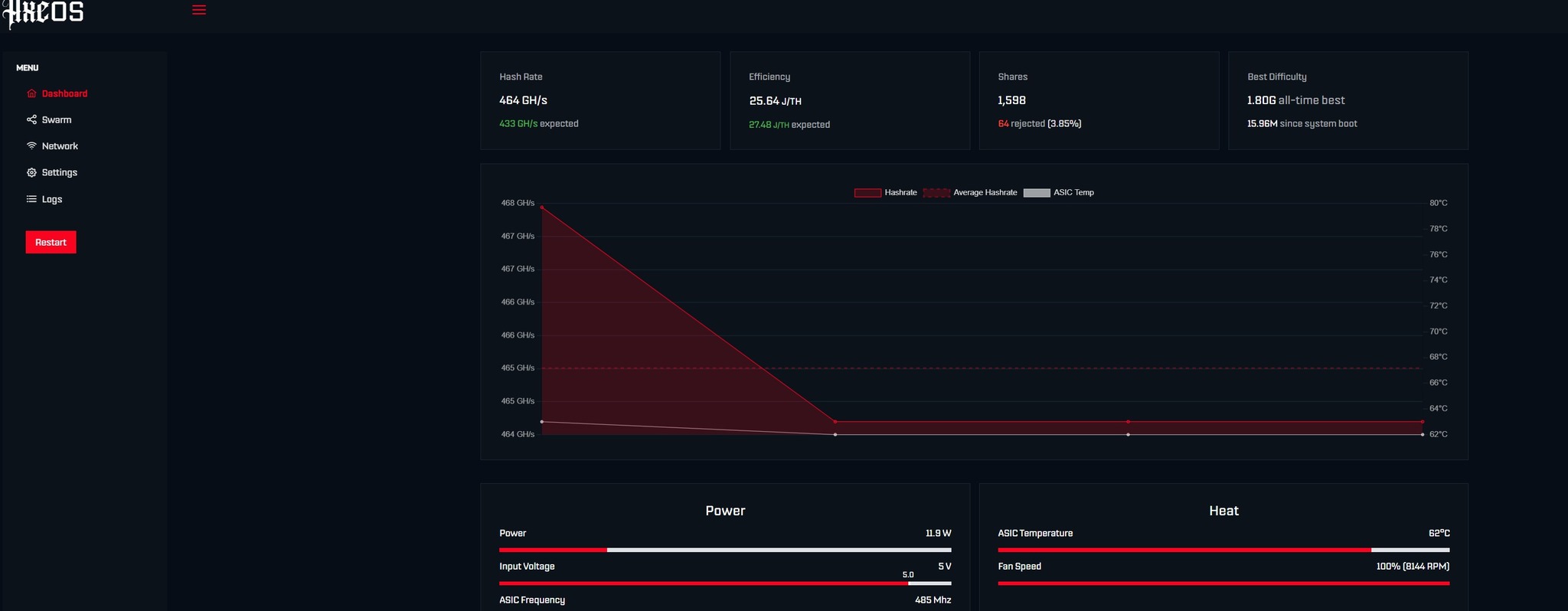Click the Dashboard link label
The height and width of the screenshot is (611, 1568).
pos(64,93)
